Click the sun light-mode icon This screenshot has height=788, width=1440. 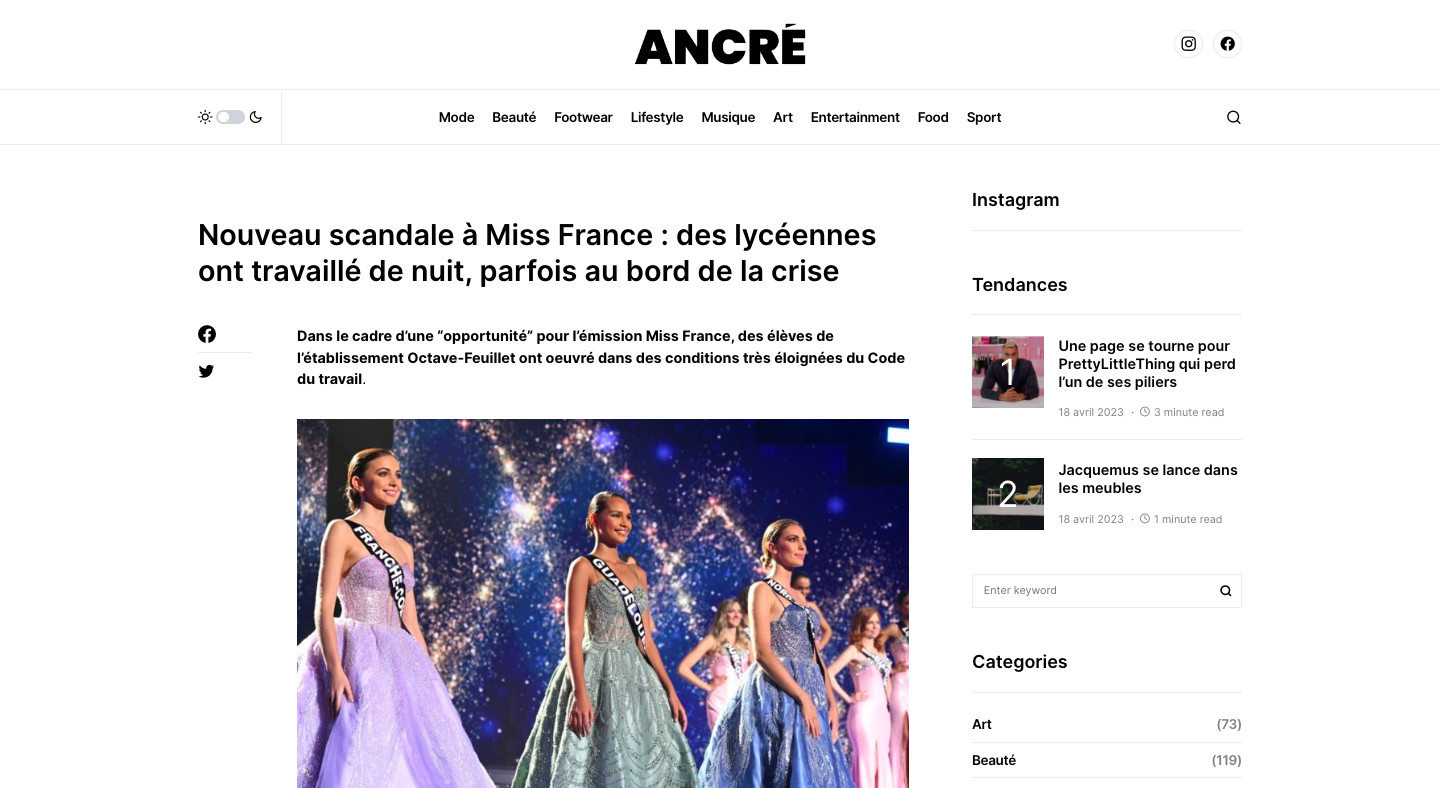[205, 117]
